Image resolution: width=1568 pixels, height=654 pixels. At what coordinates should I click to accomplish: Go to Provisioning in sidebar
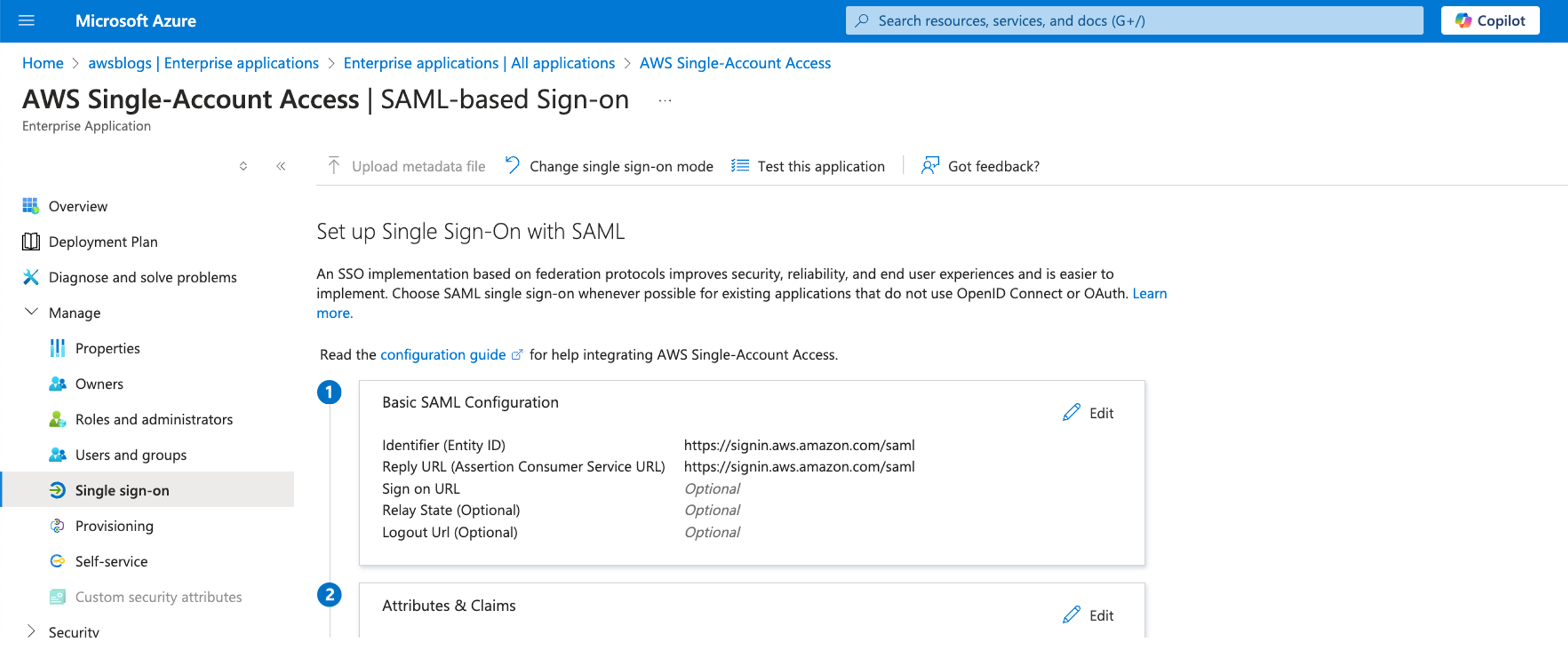point(114,526)
